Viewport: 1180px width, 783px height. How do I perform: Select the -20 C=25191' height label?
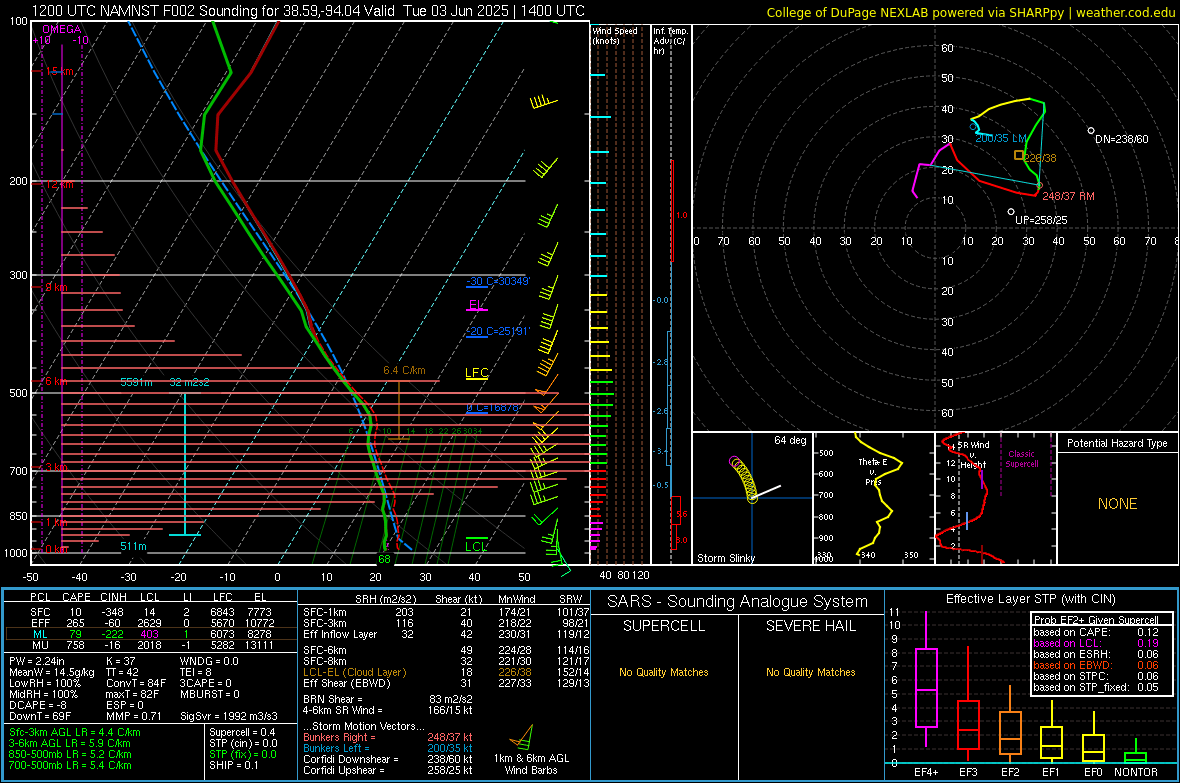[498, 331]
